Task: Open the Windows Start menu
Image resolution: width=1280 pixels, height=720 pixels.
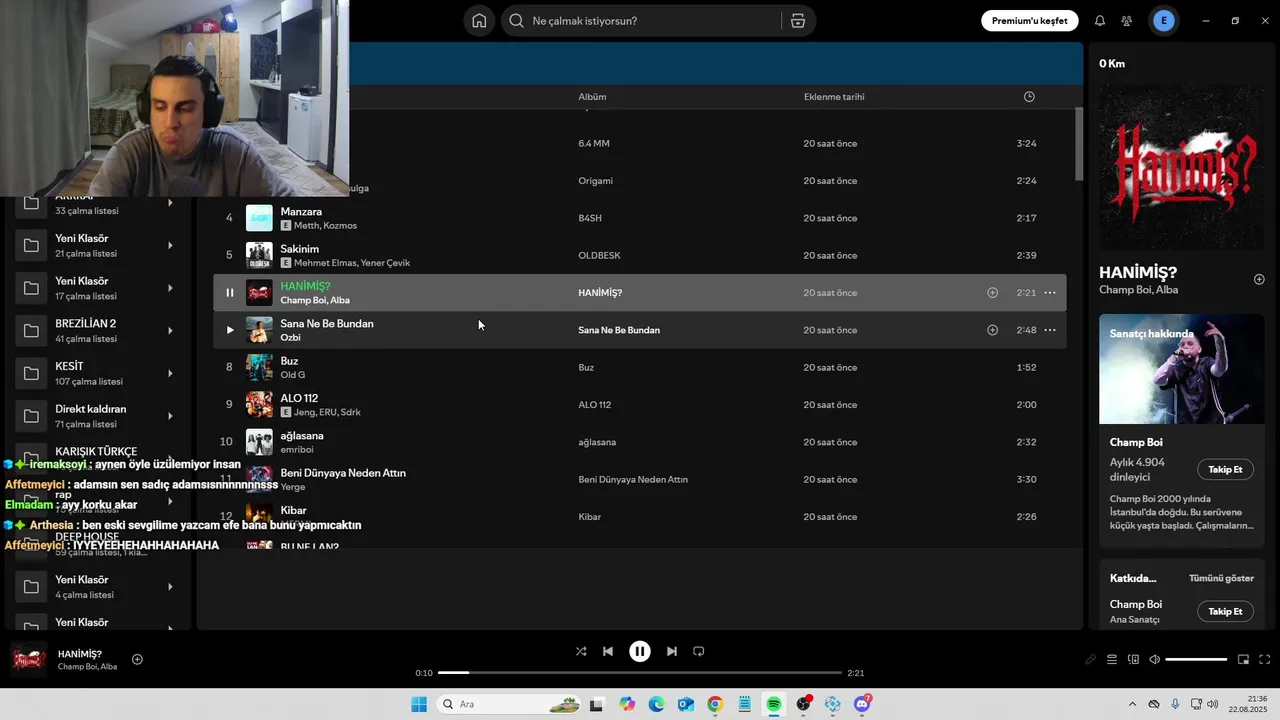Action: (419, 704)
